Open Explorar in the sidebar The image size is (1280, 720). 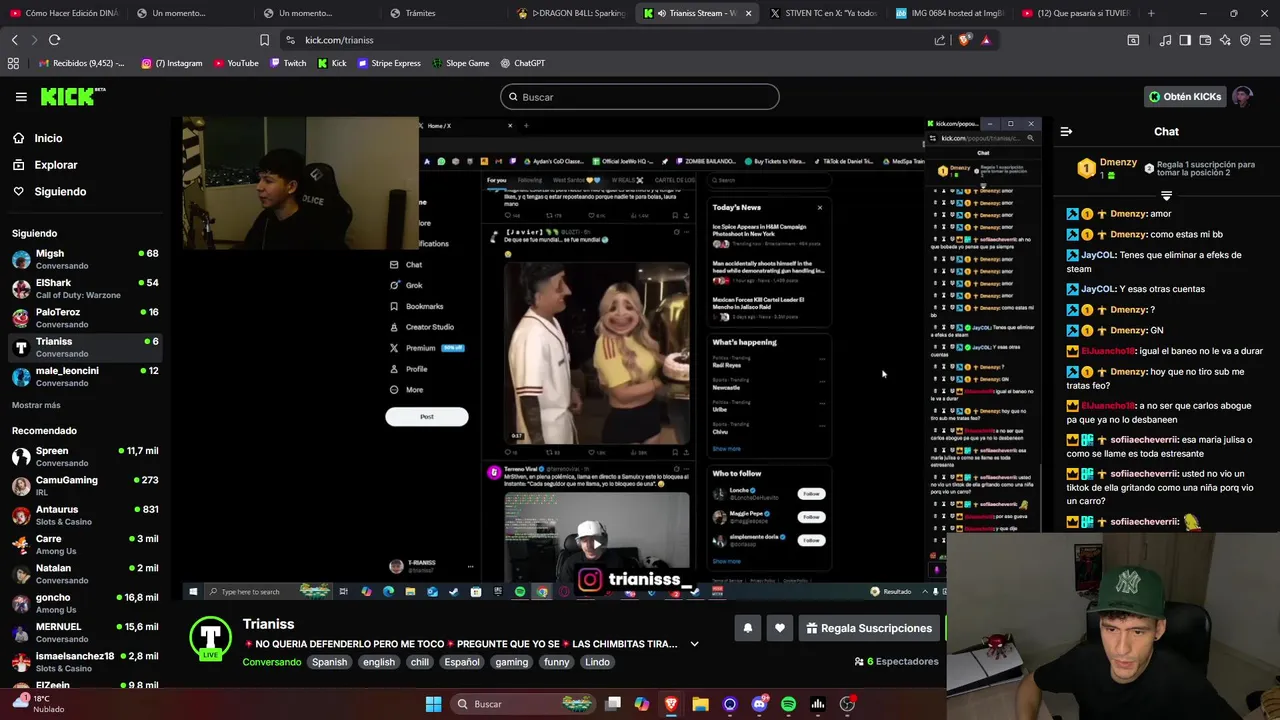(x=55, y=165)
